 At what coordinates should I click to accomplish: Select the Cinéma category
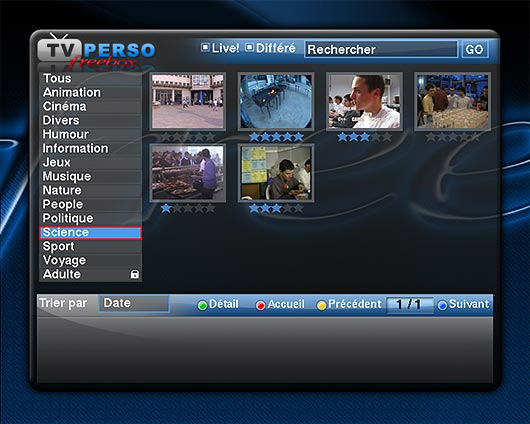[x=91, y=106]
